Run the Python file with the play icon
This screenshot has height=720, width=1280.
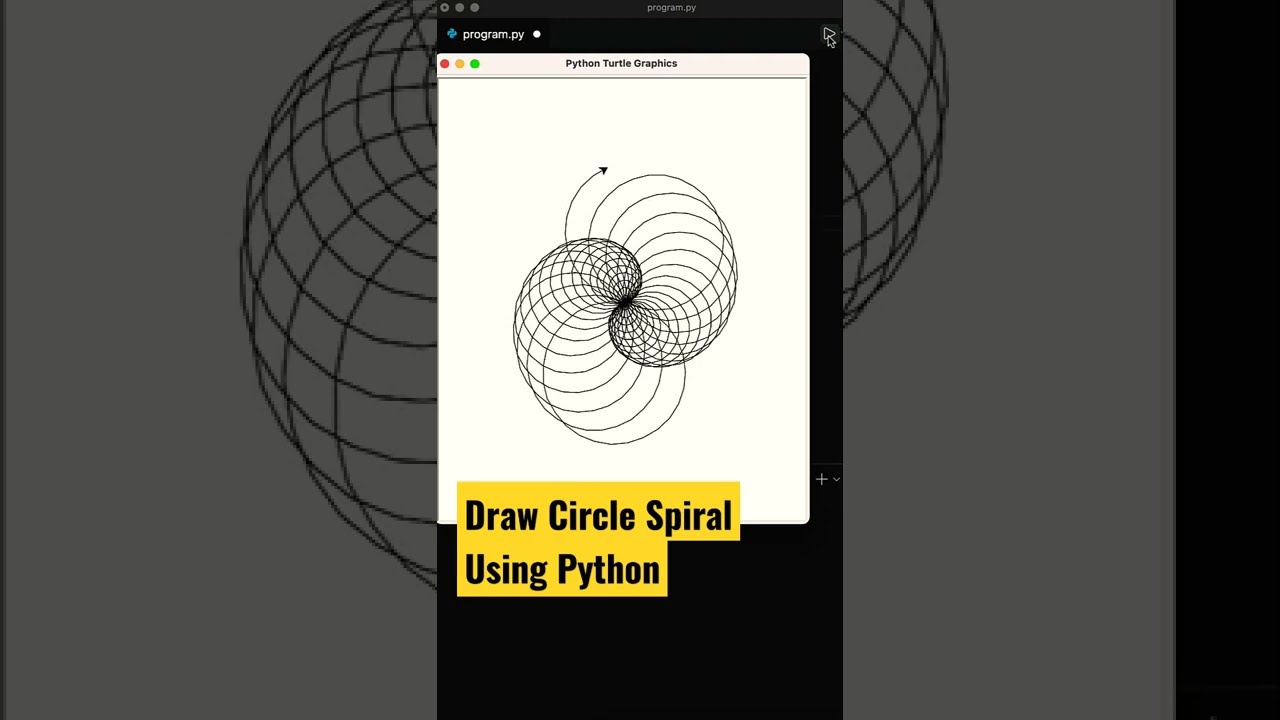point(827,35)
